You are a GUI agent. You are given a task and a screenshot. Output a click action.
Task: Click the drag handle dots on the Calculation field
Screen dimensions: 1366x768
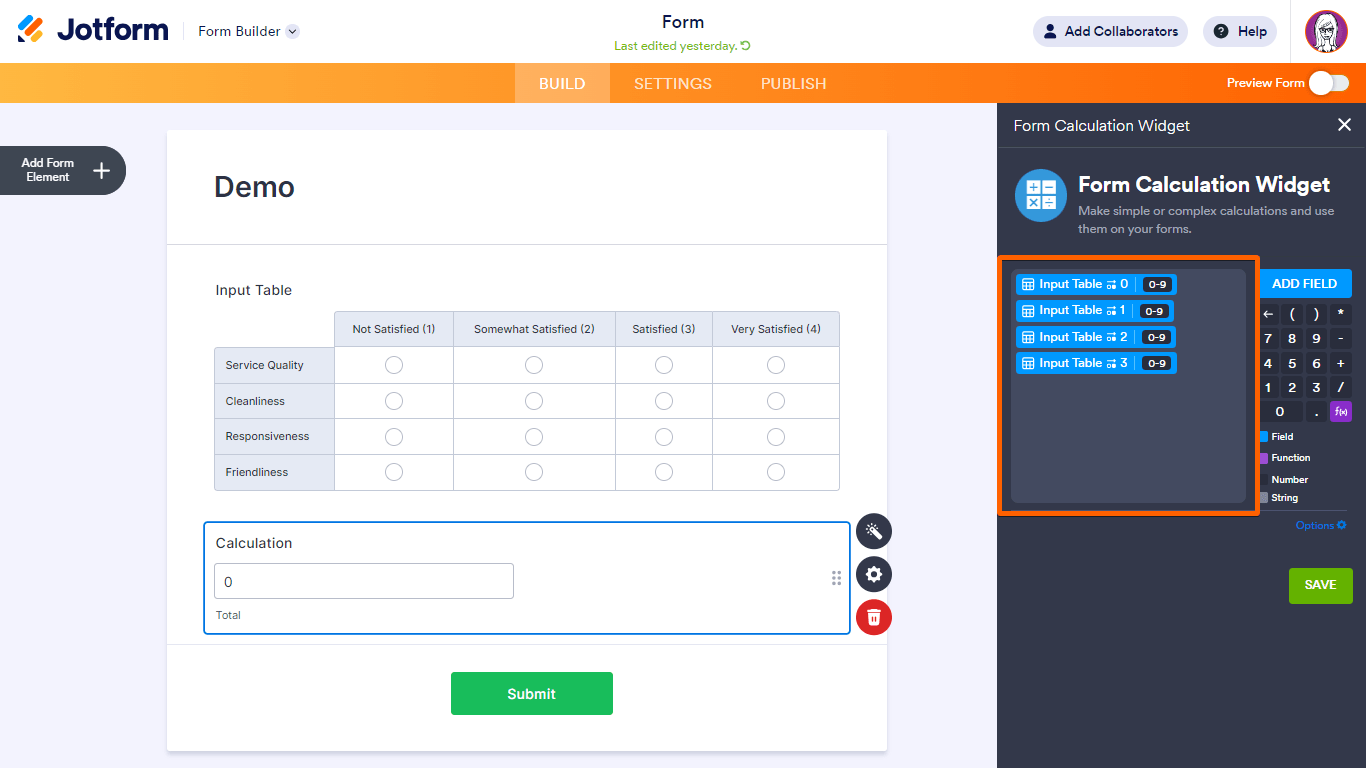coord(837,578)
